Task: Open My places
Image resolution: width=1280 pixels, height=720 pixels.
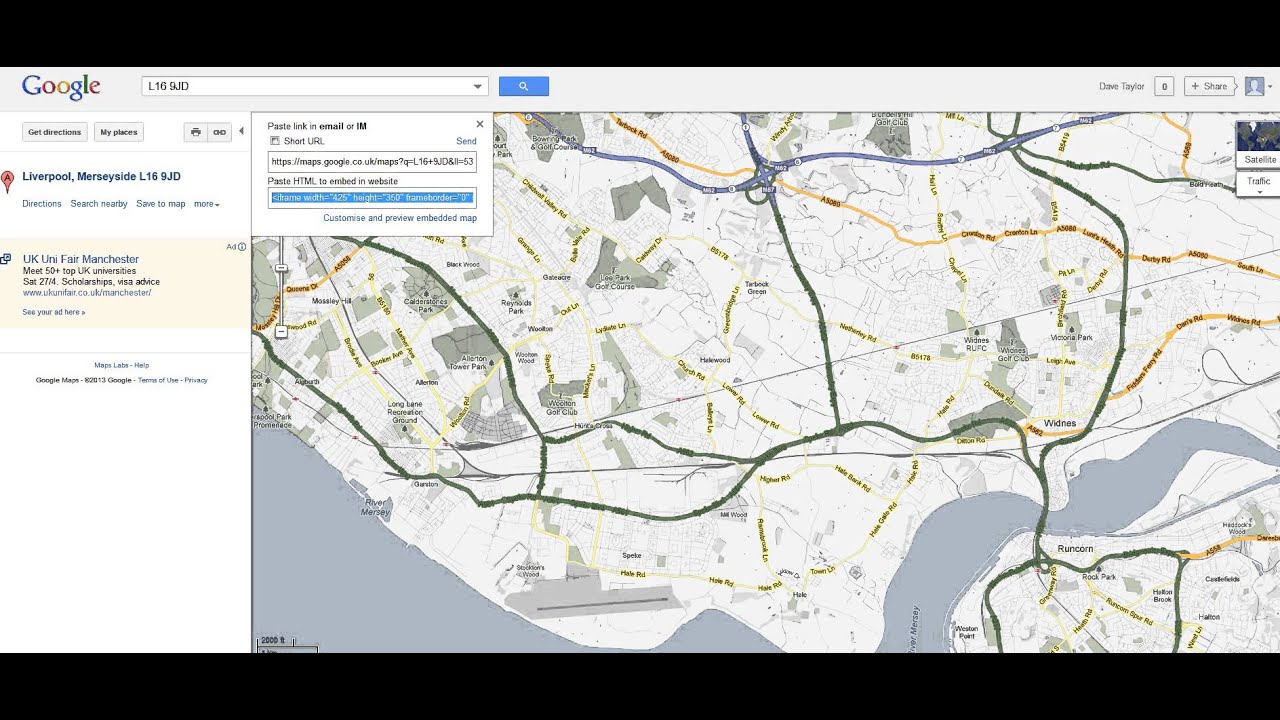Action: coord(118,132)
